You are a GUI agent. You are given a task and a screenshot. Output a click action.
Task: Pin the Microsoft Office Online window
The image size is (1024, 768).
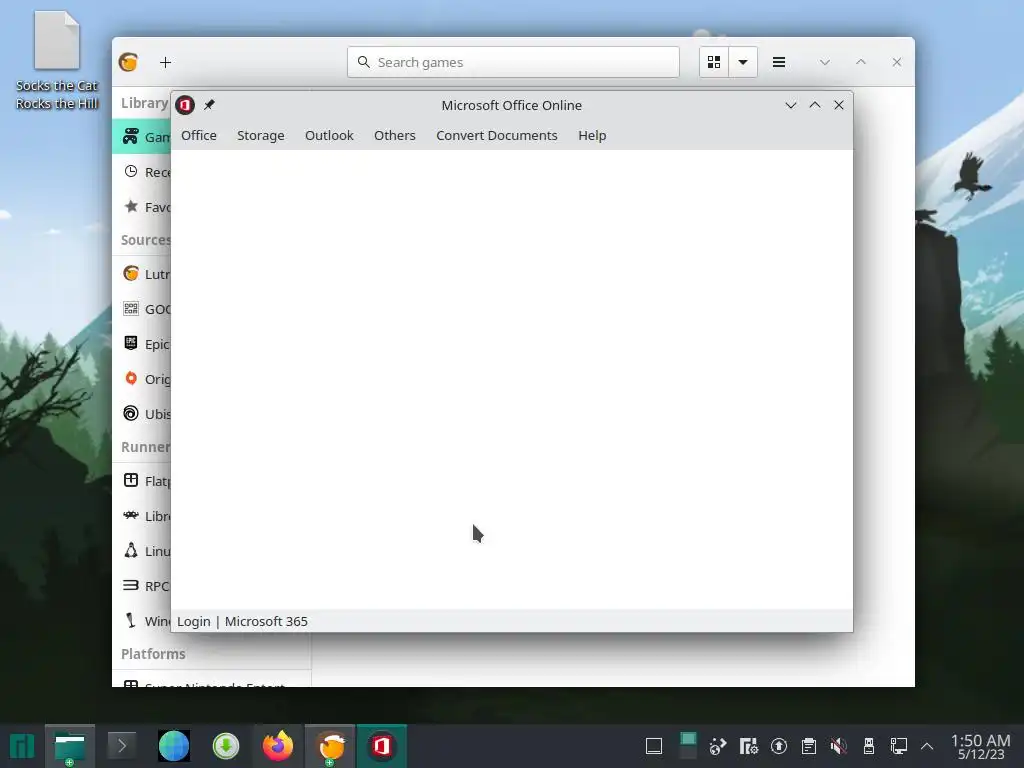tap(209, 104)
